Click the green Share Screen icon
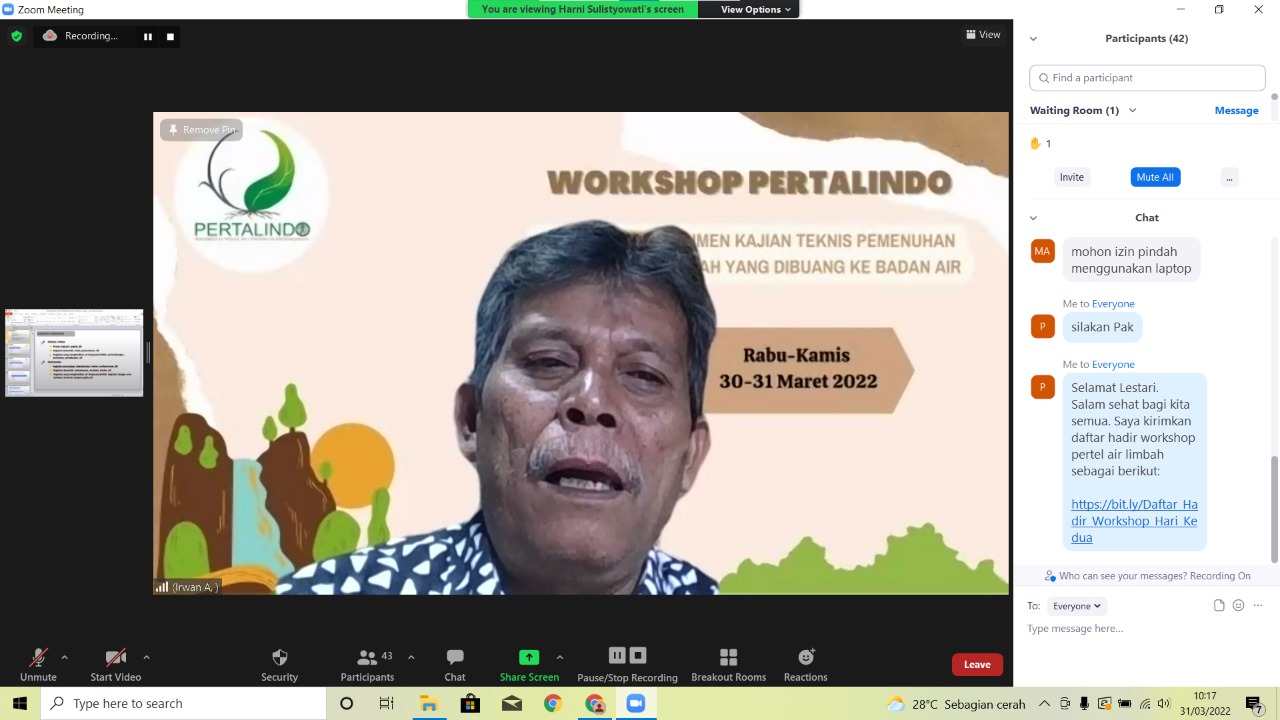Image resolution: width=1280 pixels, height=720 pixels. [529, 657]
